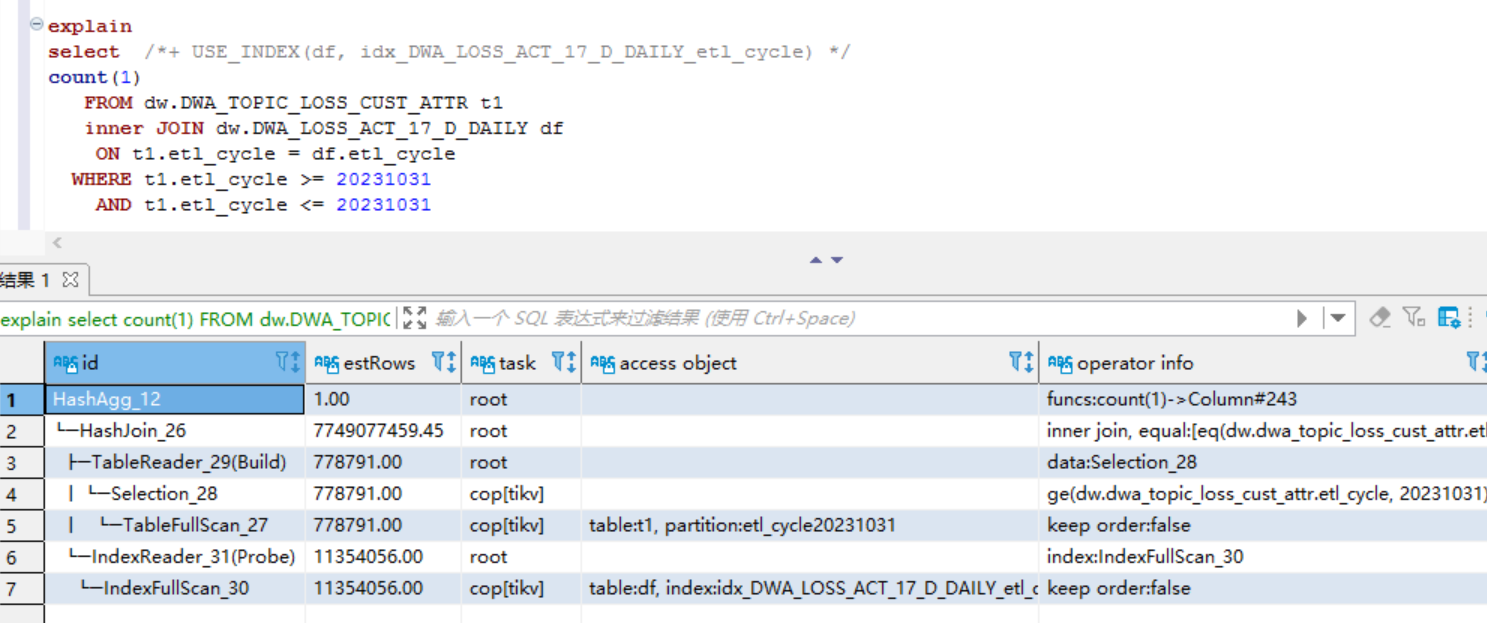Click the filter icon on access object column

click(x=1021, y=363)
